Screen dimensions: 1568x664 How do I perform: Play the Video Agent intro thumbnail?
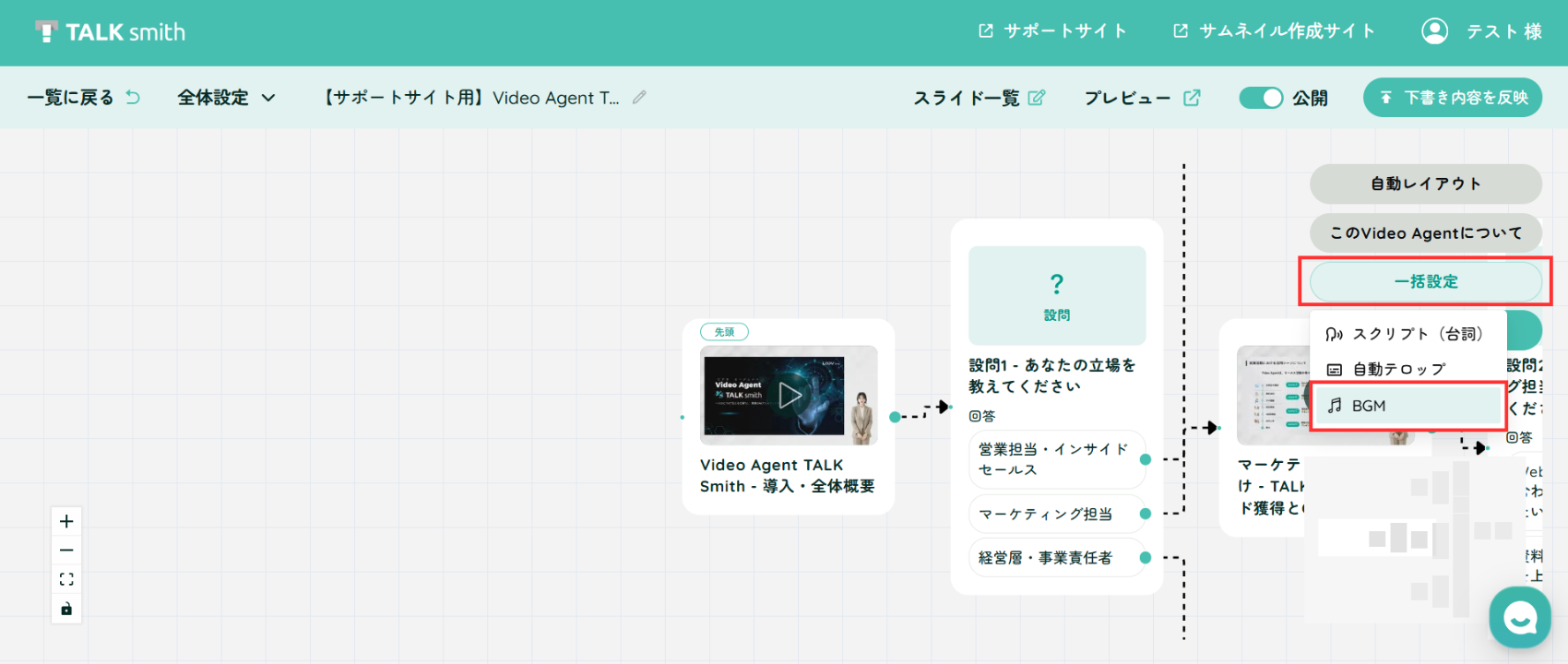tap(790, 396)
